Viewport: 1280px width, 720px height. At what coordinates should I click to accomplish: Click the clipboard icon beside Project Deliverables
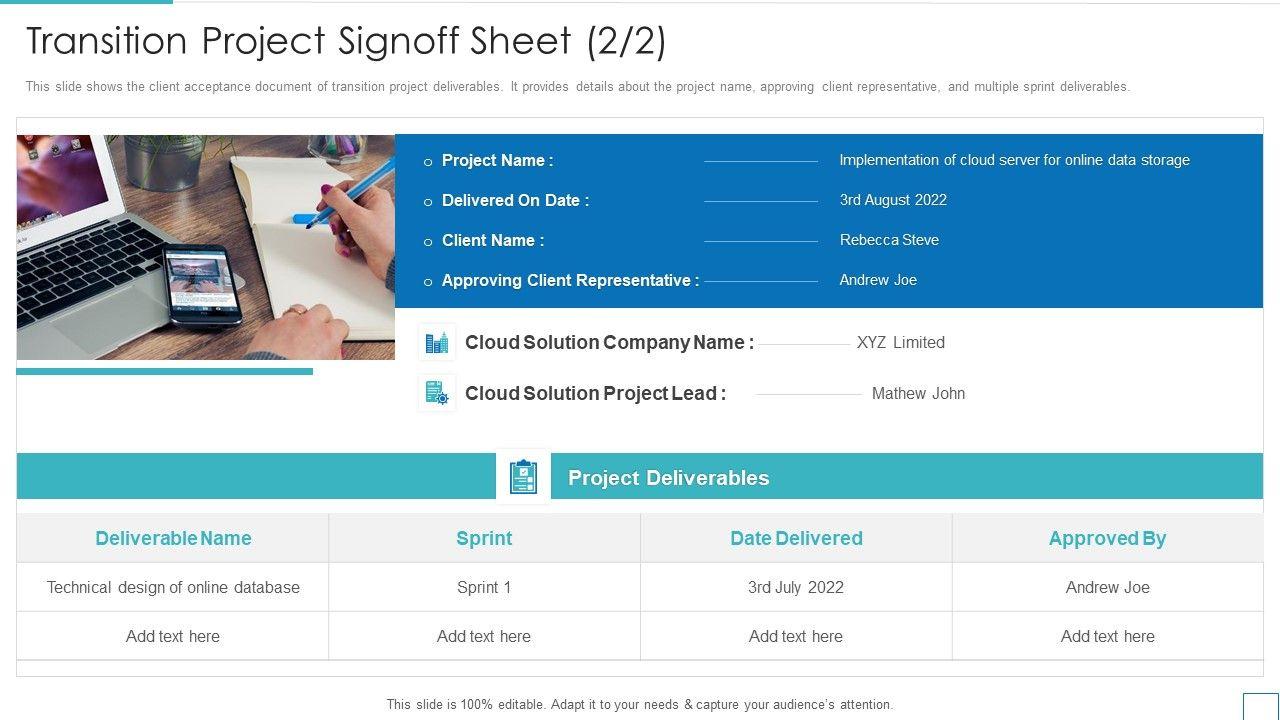(523, 477)
